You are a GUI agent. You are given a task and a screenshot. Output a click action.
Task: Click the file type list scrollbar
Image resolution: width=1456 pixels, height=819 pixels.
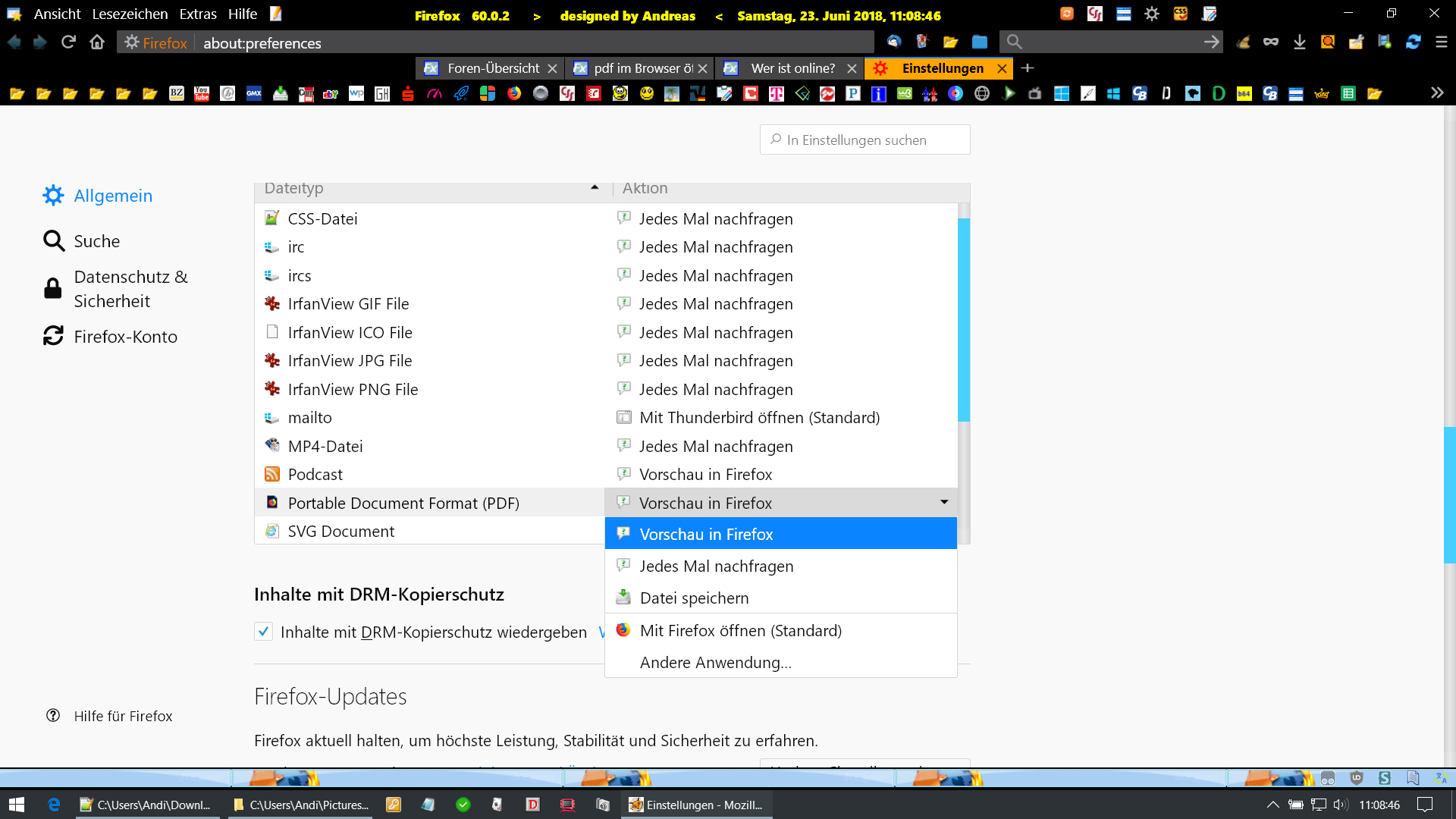[964, 318]
